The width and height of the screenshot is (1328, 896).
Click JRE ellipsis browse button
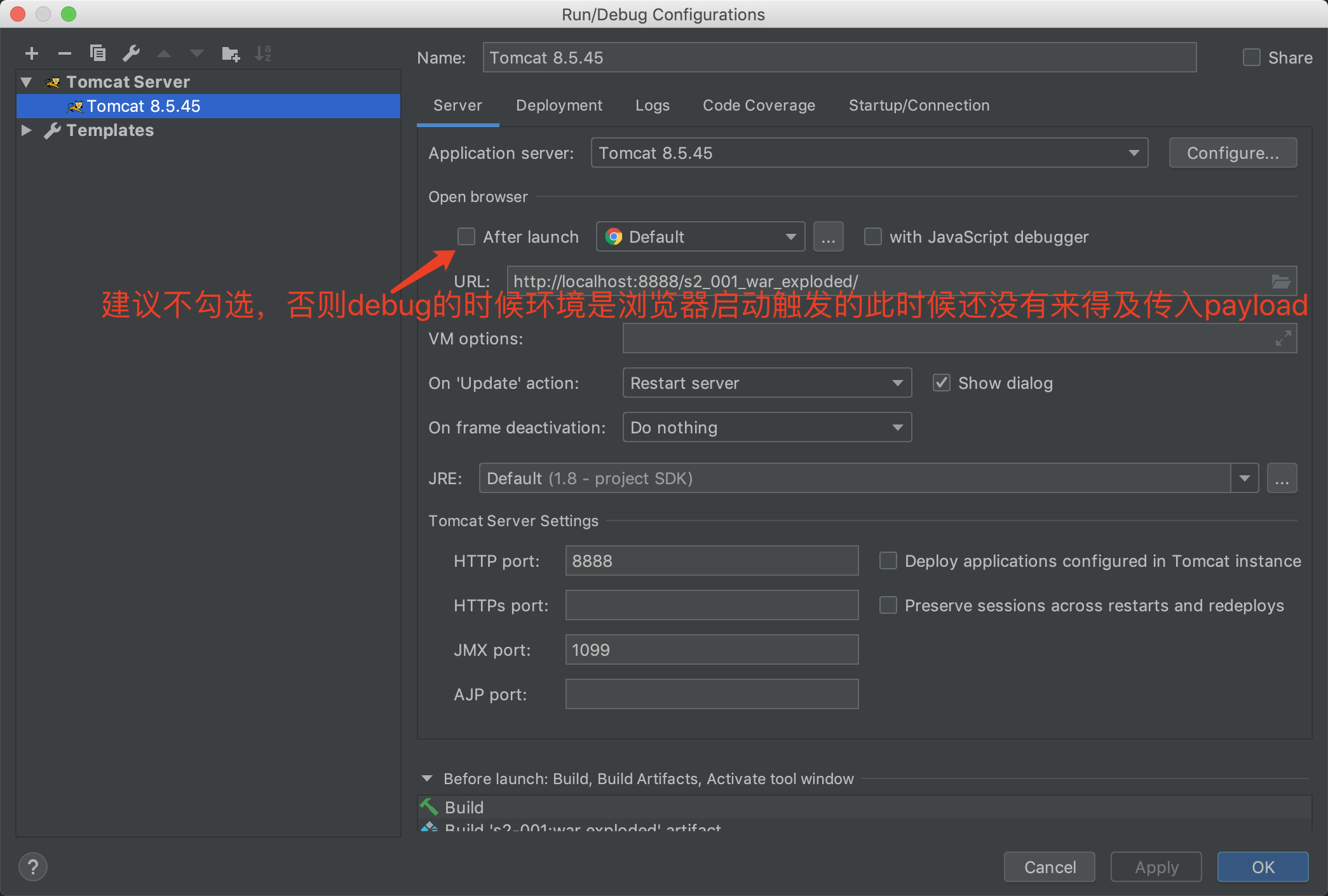click(1282, 479)
